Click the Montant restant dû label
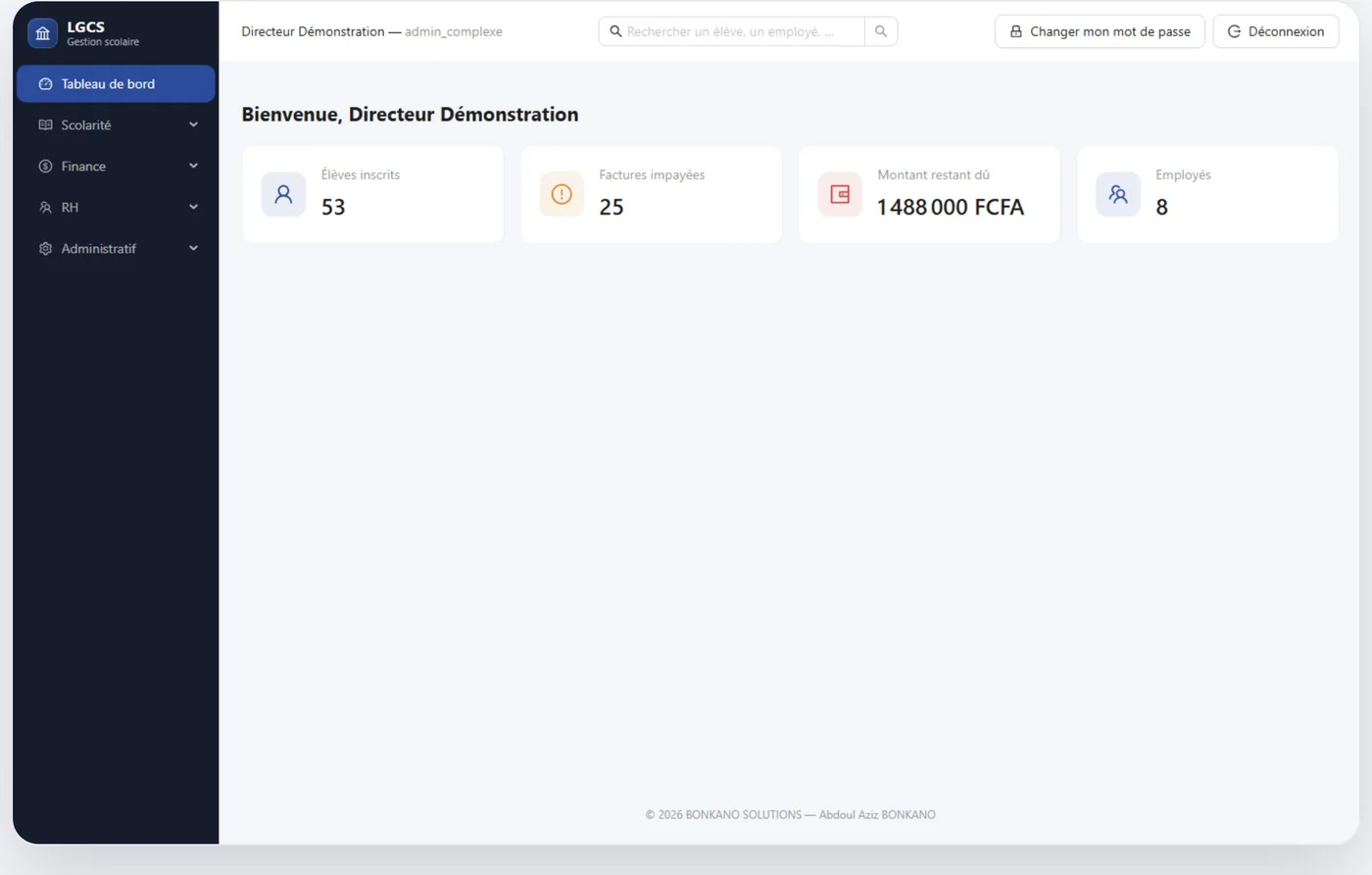 point(934,175)
